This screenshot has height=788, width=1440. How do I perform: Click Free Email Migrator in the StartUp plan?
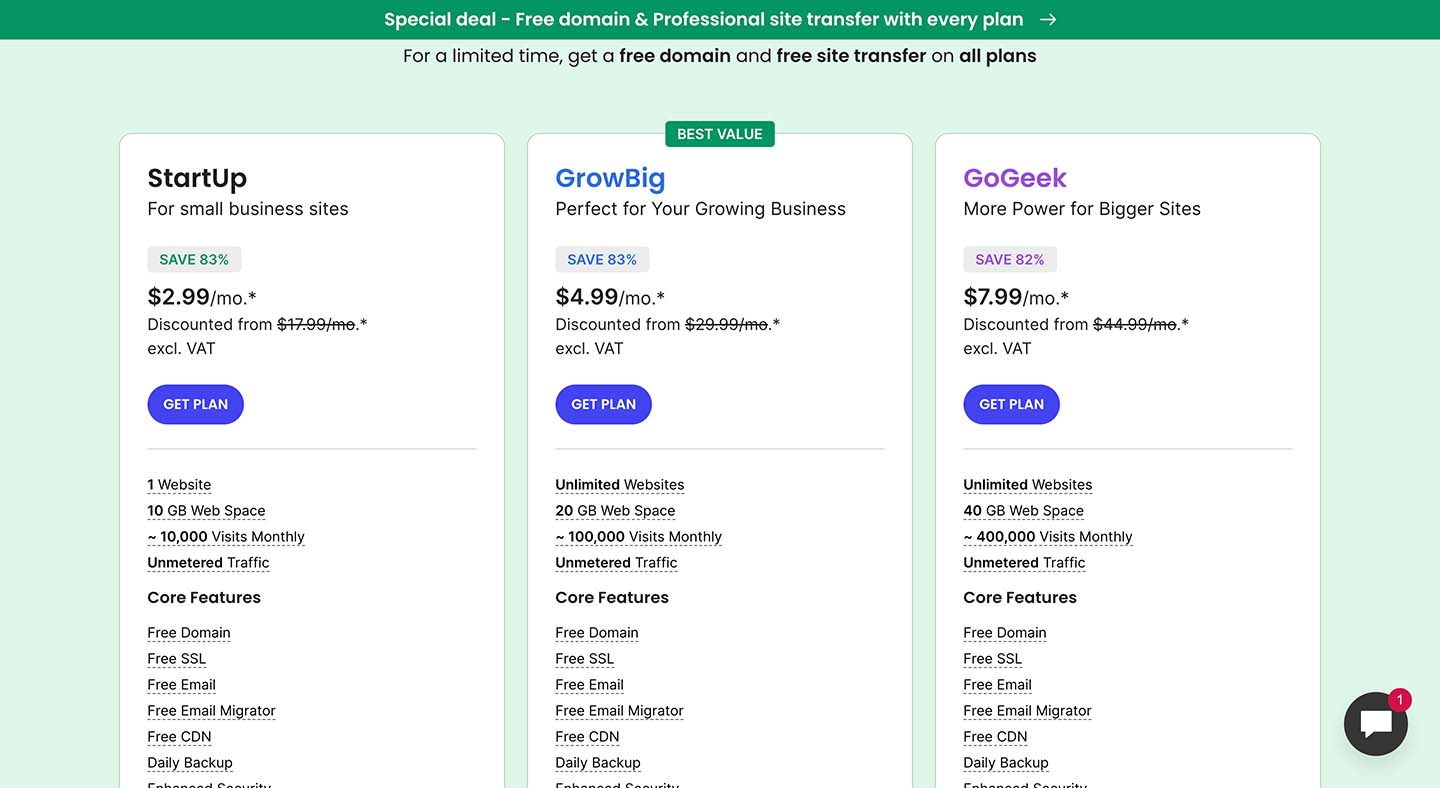[x=211, y=711]
